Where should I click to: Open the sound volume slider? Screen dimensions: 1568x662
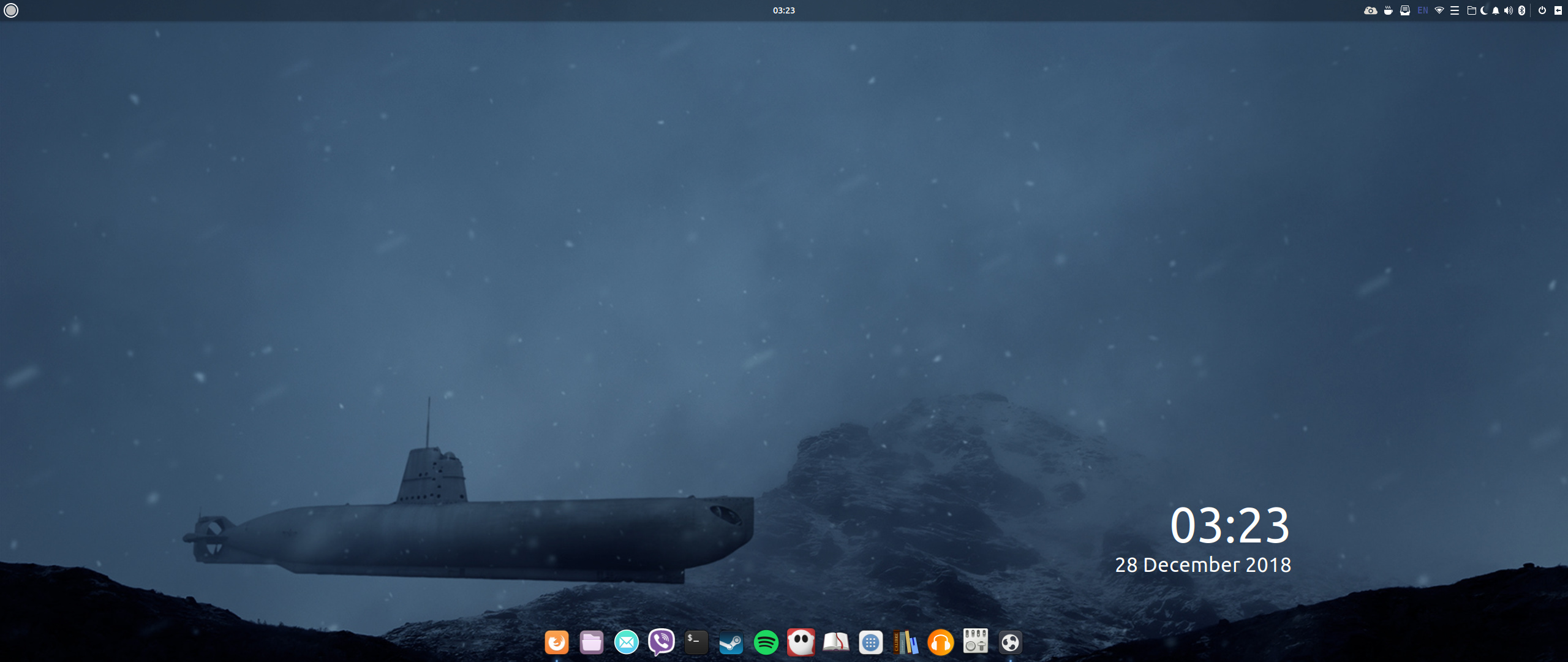pyautogui.click(x=1508, y=10)
